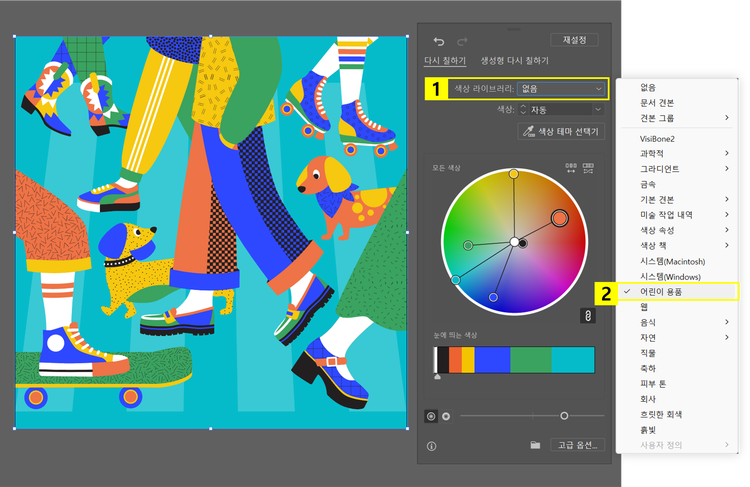Viewport: 750px width, 487px height.
Task: Choose 축하 in the library menu
Action: (648, 368)
